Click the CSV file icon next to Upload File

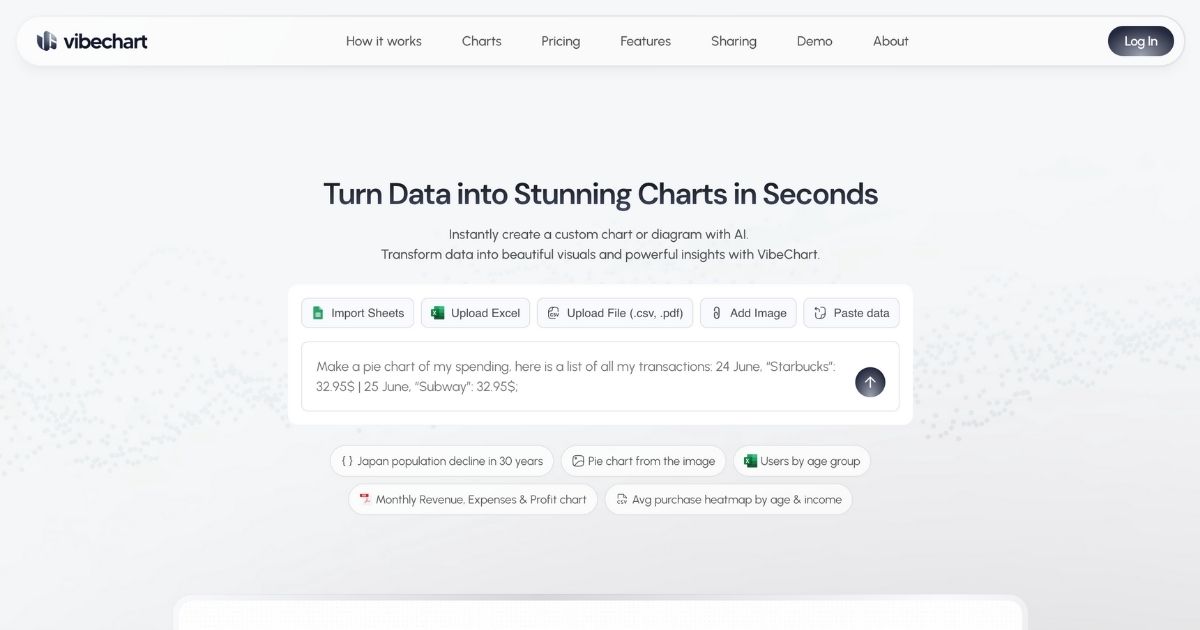pos(553,312)
